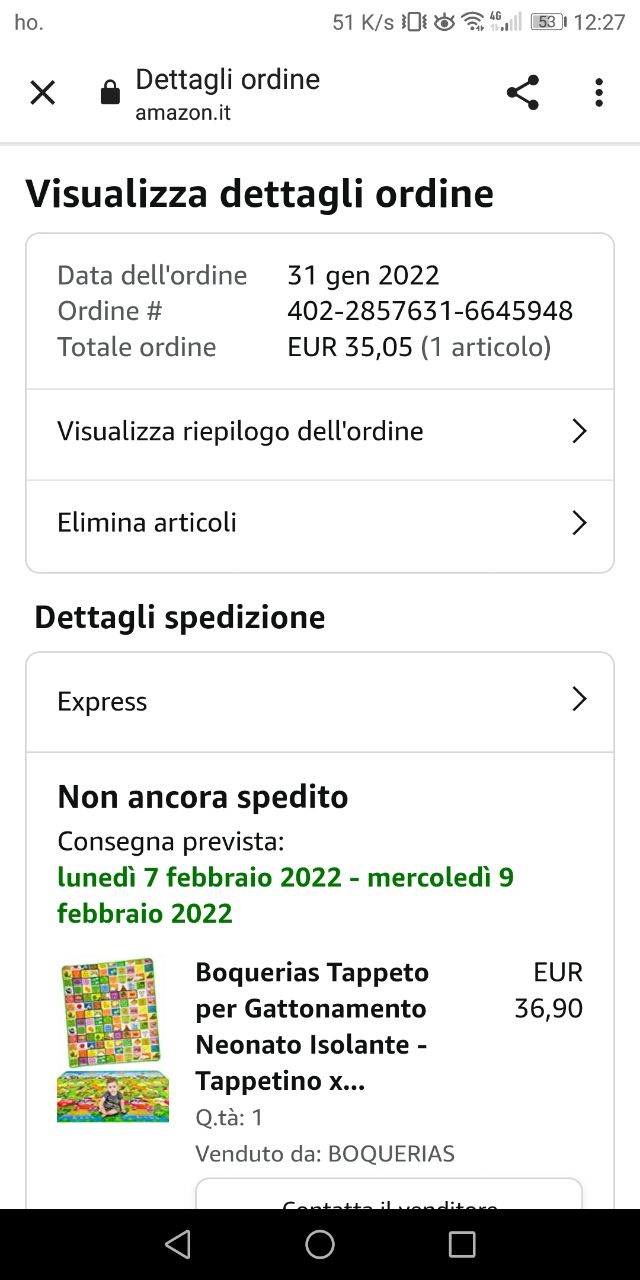The width and height of the screenshot is (640, 1280).
Task: Tap the amazon.it address text
Action: 183,113
